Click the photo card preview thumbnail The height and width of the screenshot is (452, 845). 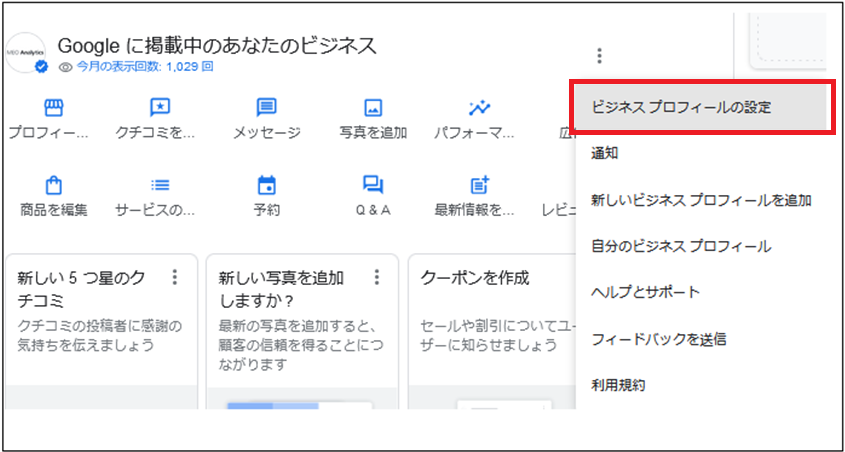point(300,405)
